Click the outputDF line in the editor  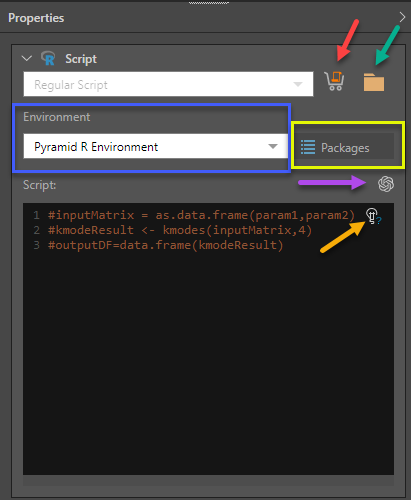click(x=165, y=245)
